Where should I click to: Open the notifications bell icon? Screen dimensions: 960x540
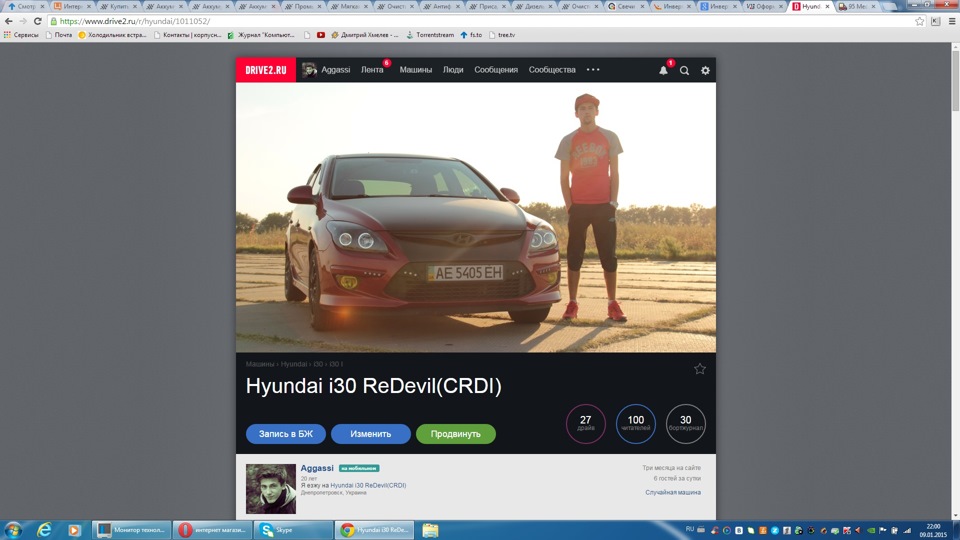[x=663, y=70]
